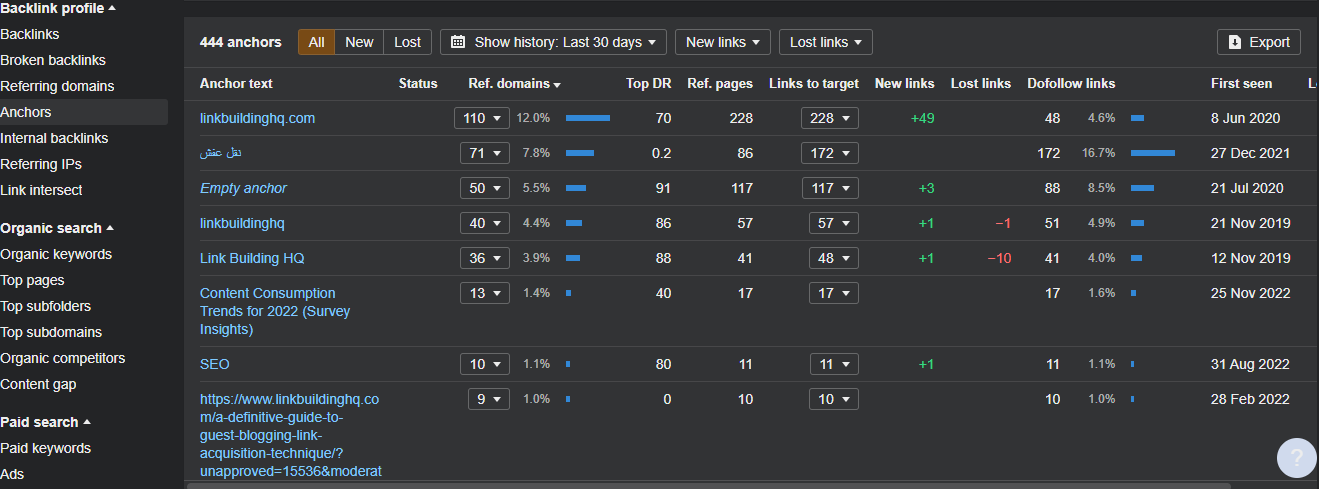1319x489 pixels.
Task: Select the New filter tab
Action: pyautogui.click(x=359, y=42)
